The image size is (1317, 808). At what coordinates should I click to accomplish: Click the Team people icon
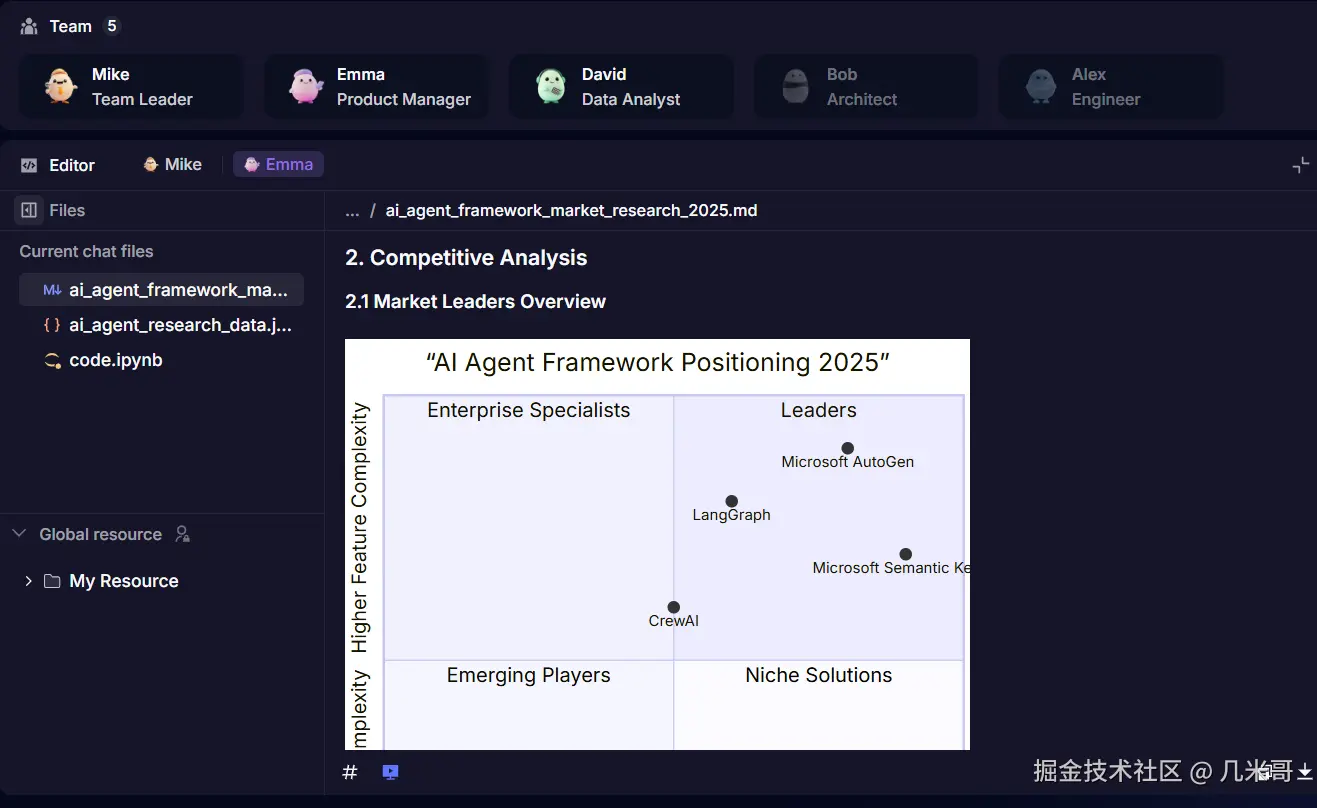tap(29, 26)
